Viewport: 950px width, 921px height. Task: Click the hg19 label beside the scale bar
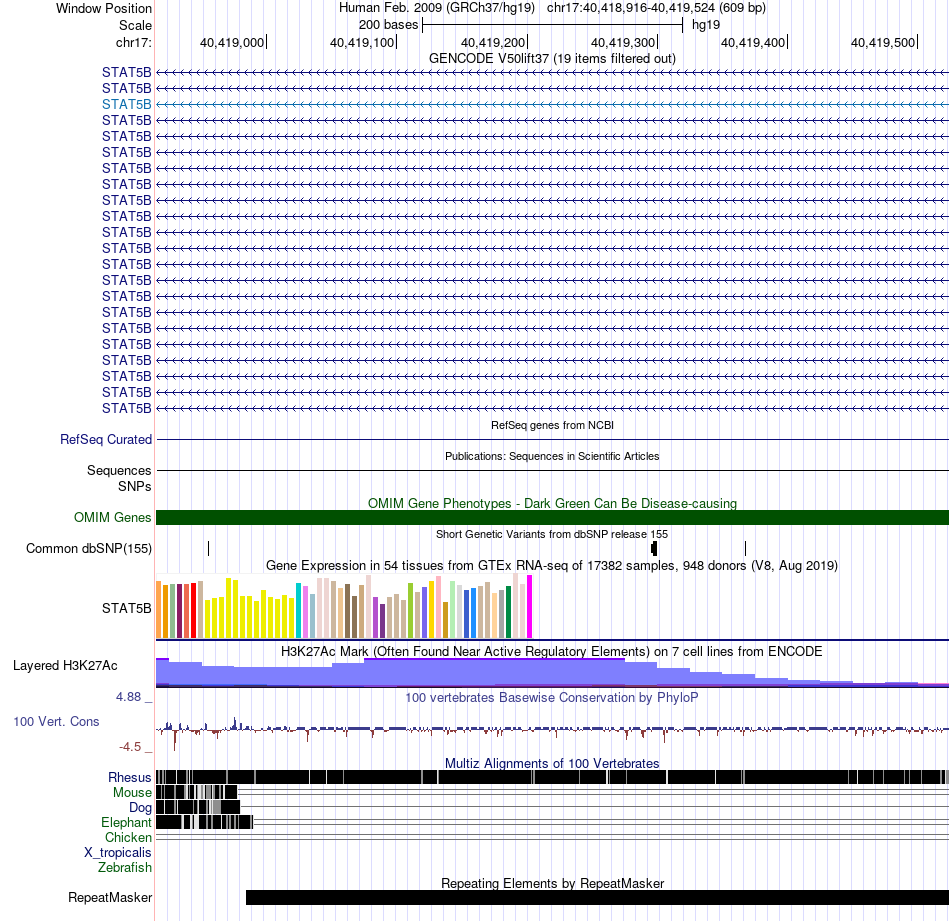tap(706, 25)
